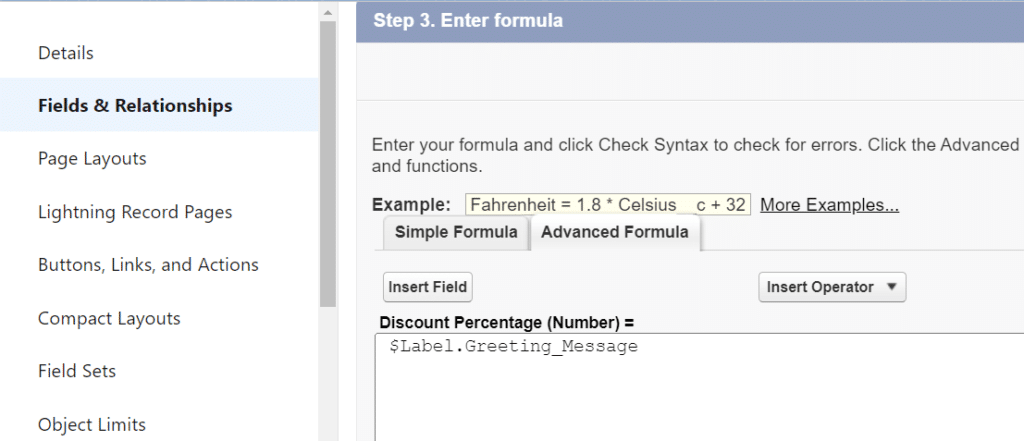Open the More Examples link
The height and width of the screenshot is (441, 1024).
point(829,205)
